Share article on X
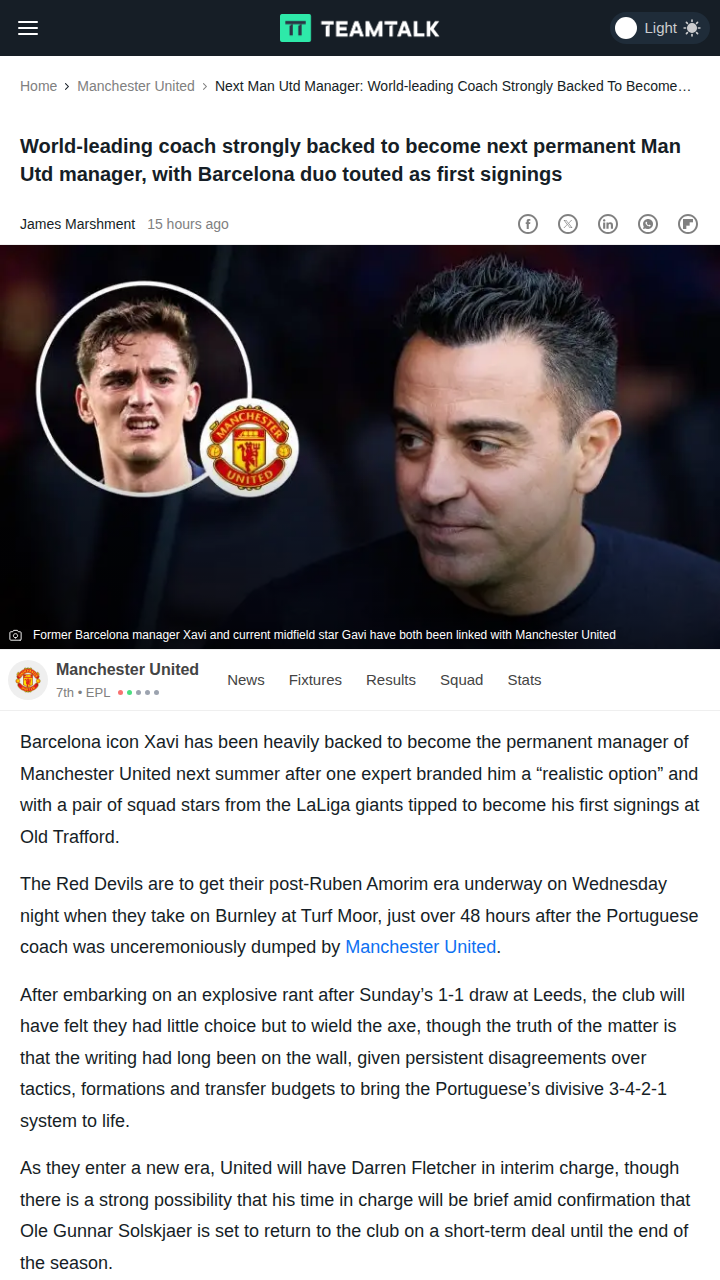Screen dimensions: 720x1280 coord(568,224)
